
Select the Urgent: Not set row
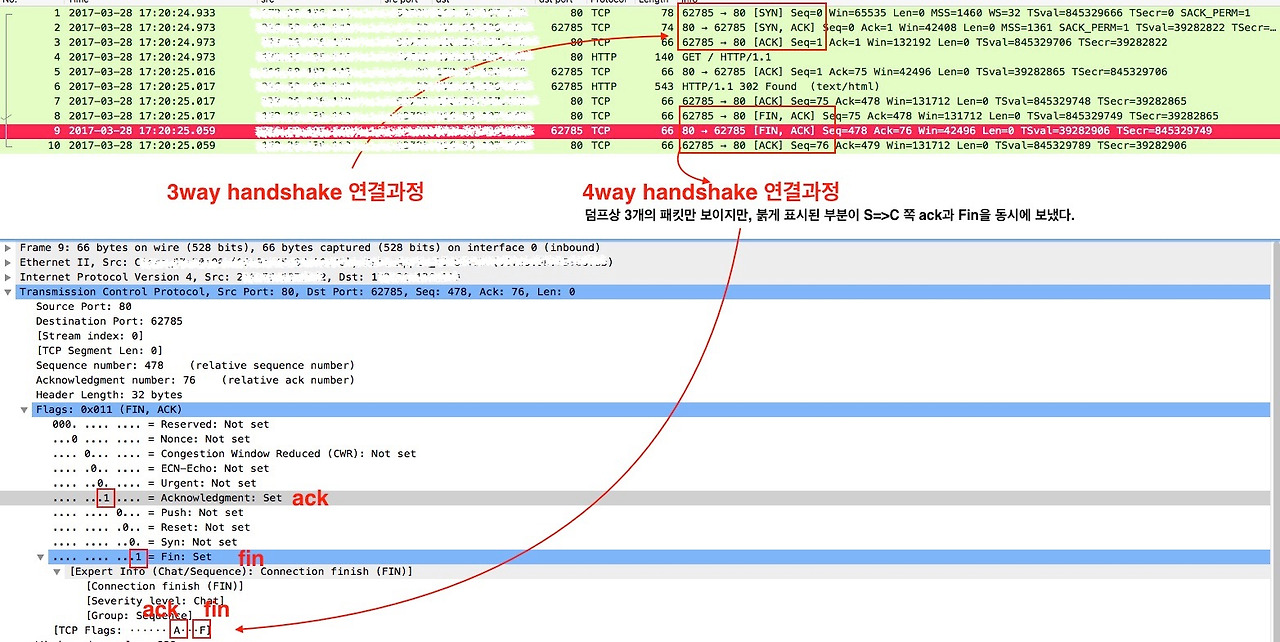[x=154, y=483]
